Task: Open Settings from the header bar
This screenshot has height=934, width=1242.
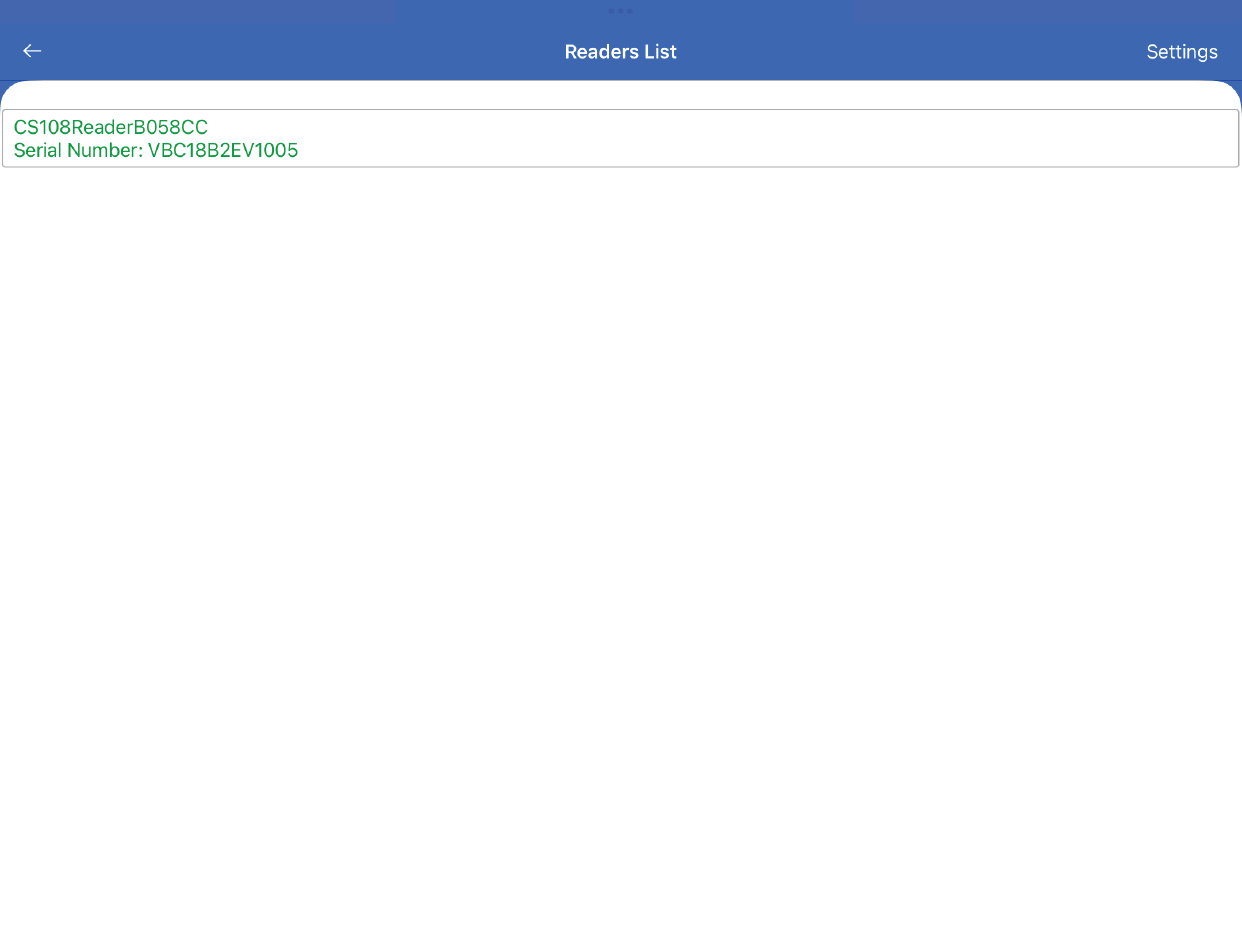Action: pyautogui.click(x=1181, y=52)
